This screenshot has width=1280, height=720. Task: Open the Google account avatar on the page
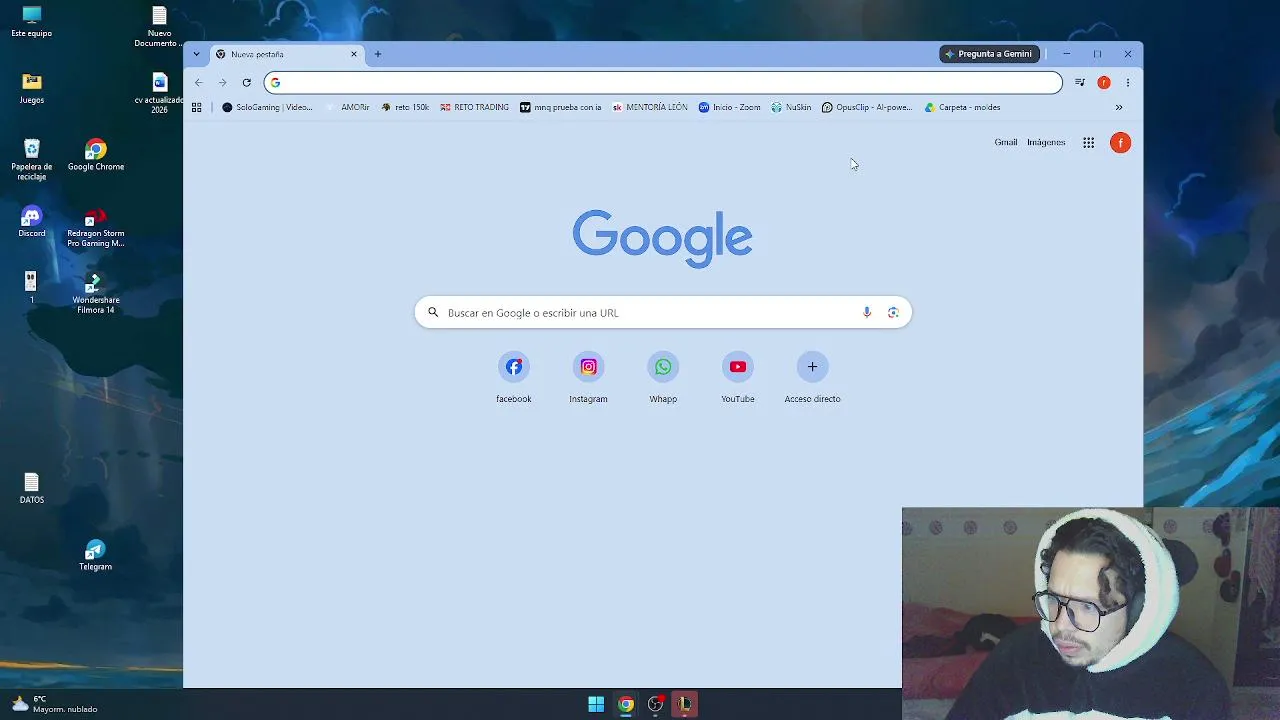click(x=1121, y=142)
